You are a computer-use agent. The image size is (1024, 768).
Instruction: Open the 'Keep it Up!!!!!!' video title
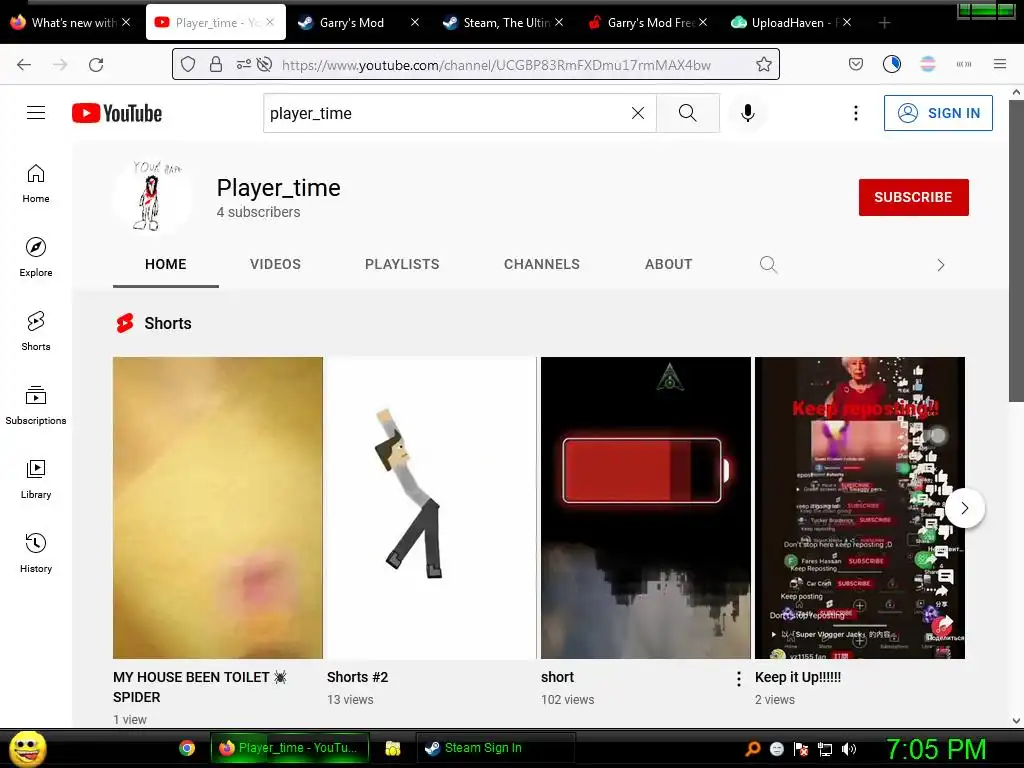point(798,677)
